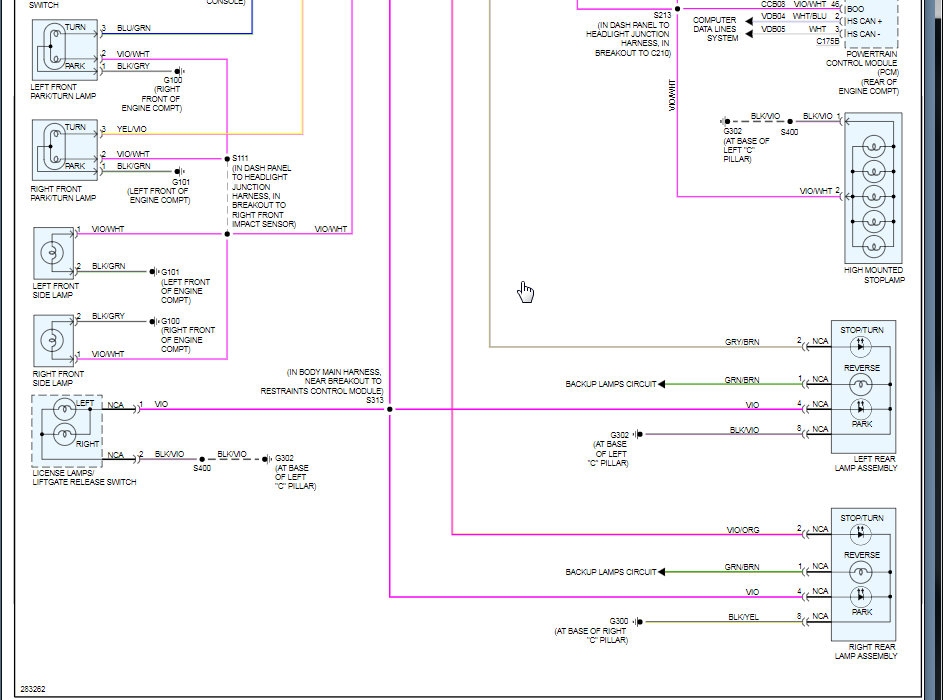Click the bottom bulb in High Mounted Stoplamp
Viewport: 943px width, 700px height.
874,247
